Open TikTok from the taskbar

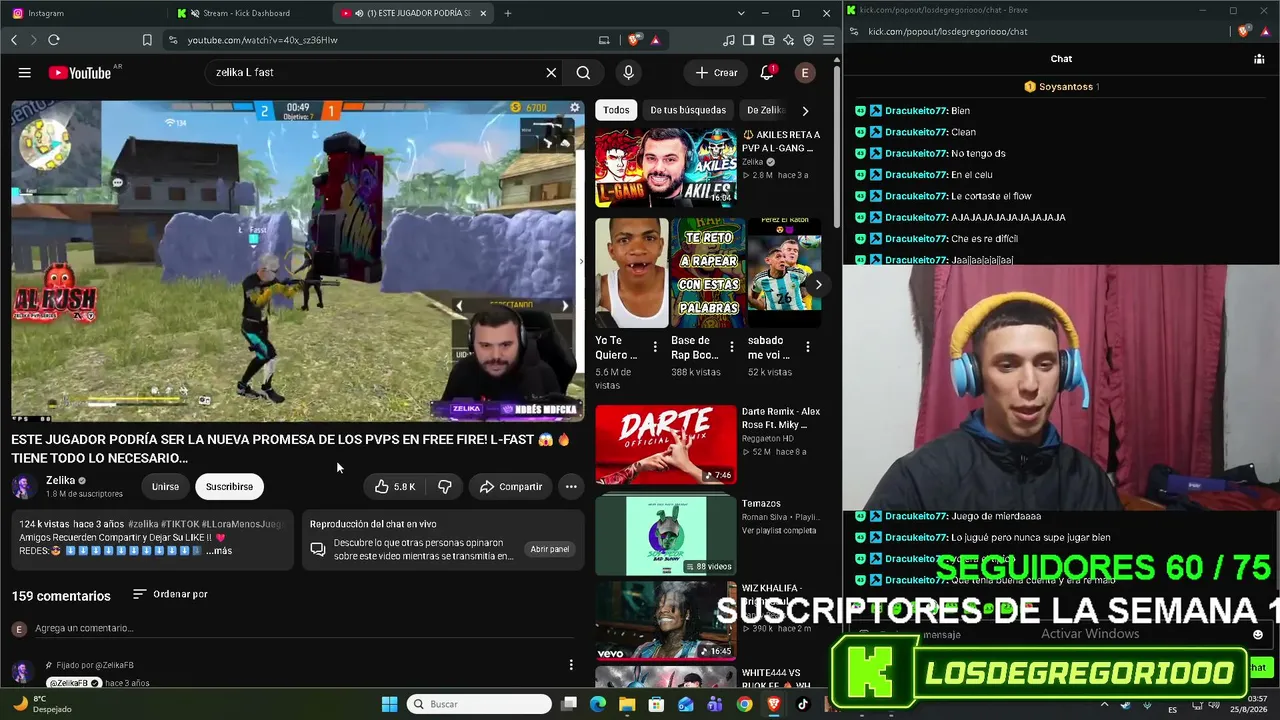pyautogui.click(x=802, y=704)
